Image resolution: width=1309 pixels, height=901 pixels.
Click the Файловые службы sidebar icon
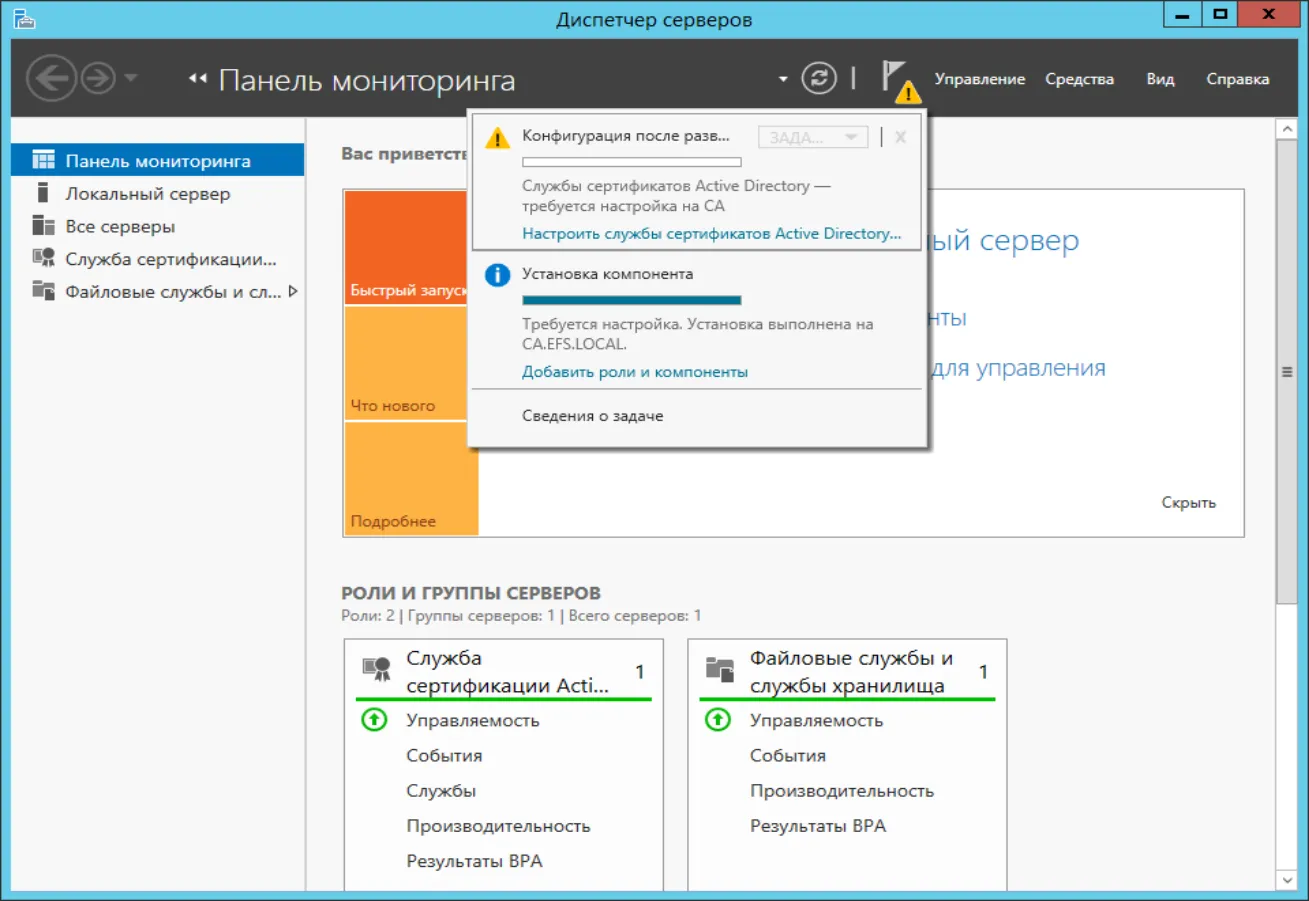tap(43, 291)
